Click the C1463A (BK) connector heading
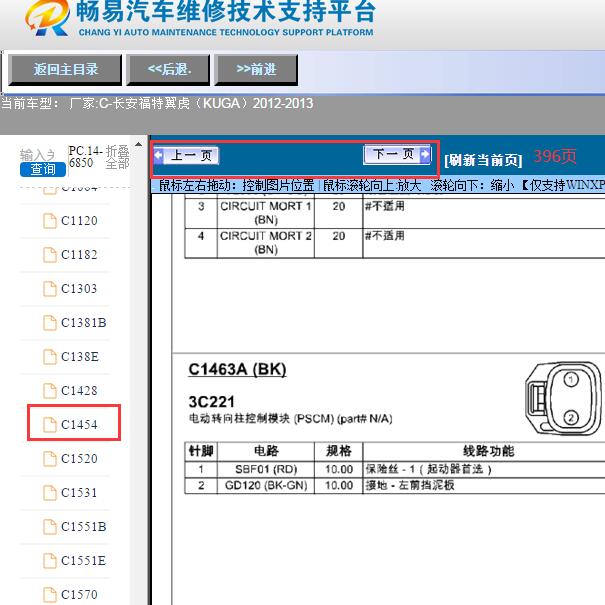The height and width of the screenshot is (605, 605). tap(237, 369)
